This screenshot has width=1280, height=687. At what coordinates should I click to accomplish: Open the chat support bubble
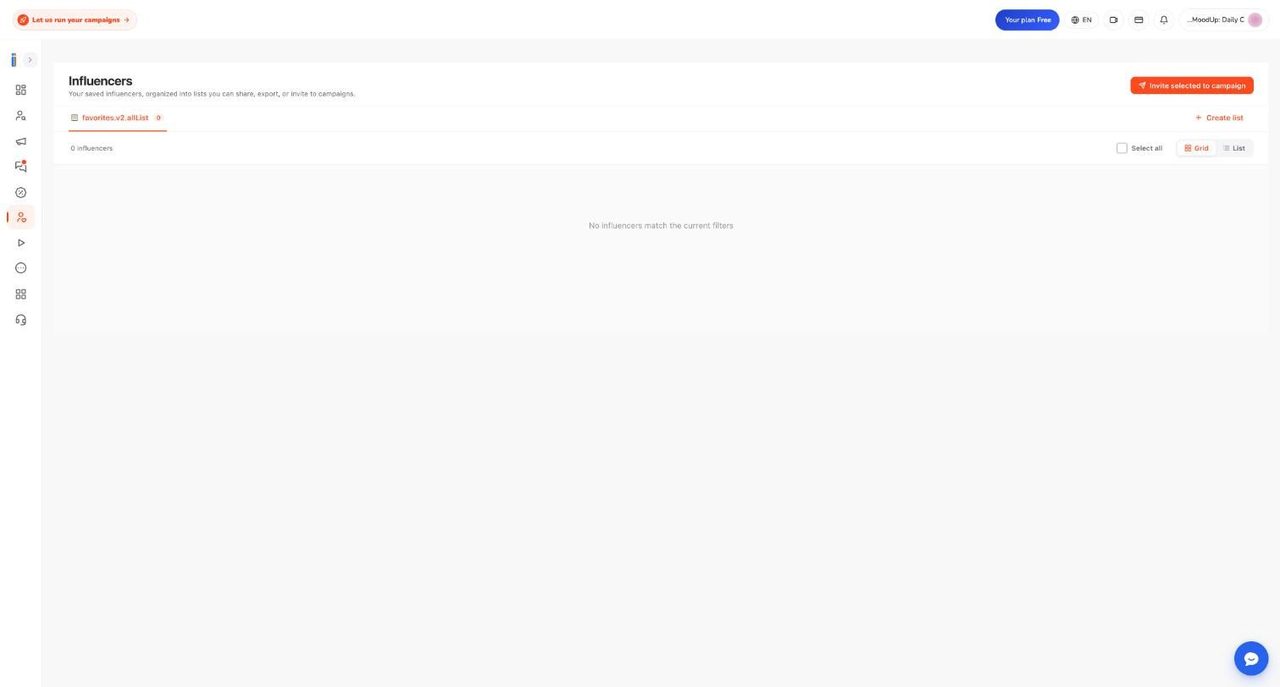tap(1251, 658)
